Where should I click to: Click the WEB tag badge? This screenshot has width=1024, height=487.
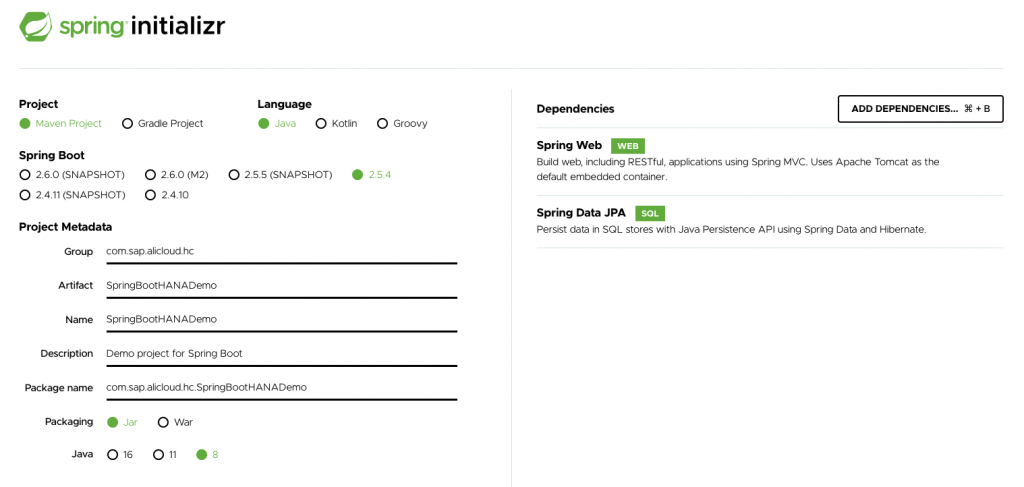pyautogui.click(x=628, y=146)
